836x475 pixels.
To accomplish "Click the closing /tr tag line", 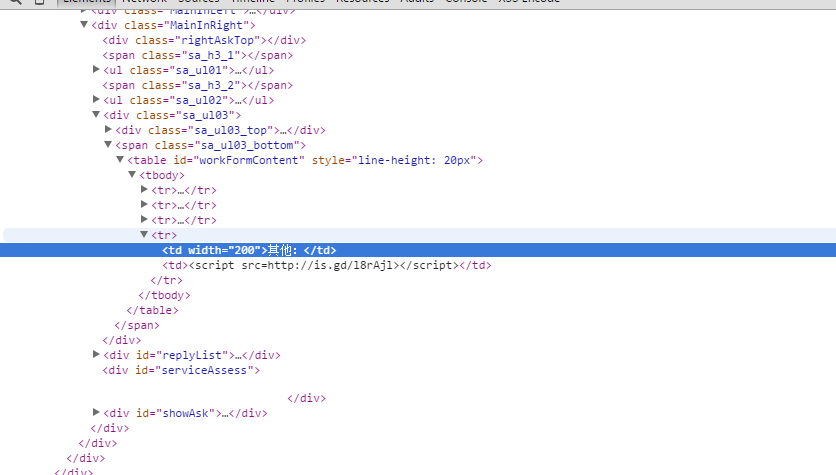I will coord(166,280).
